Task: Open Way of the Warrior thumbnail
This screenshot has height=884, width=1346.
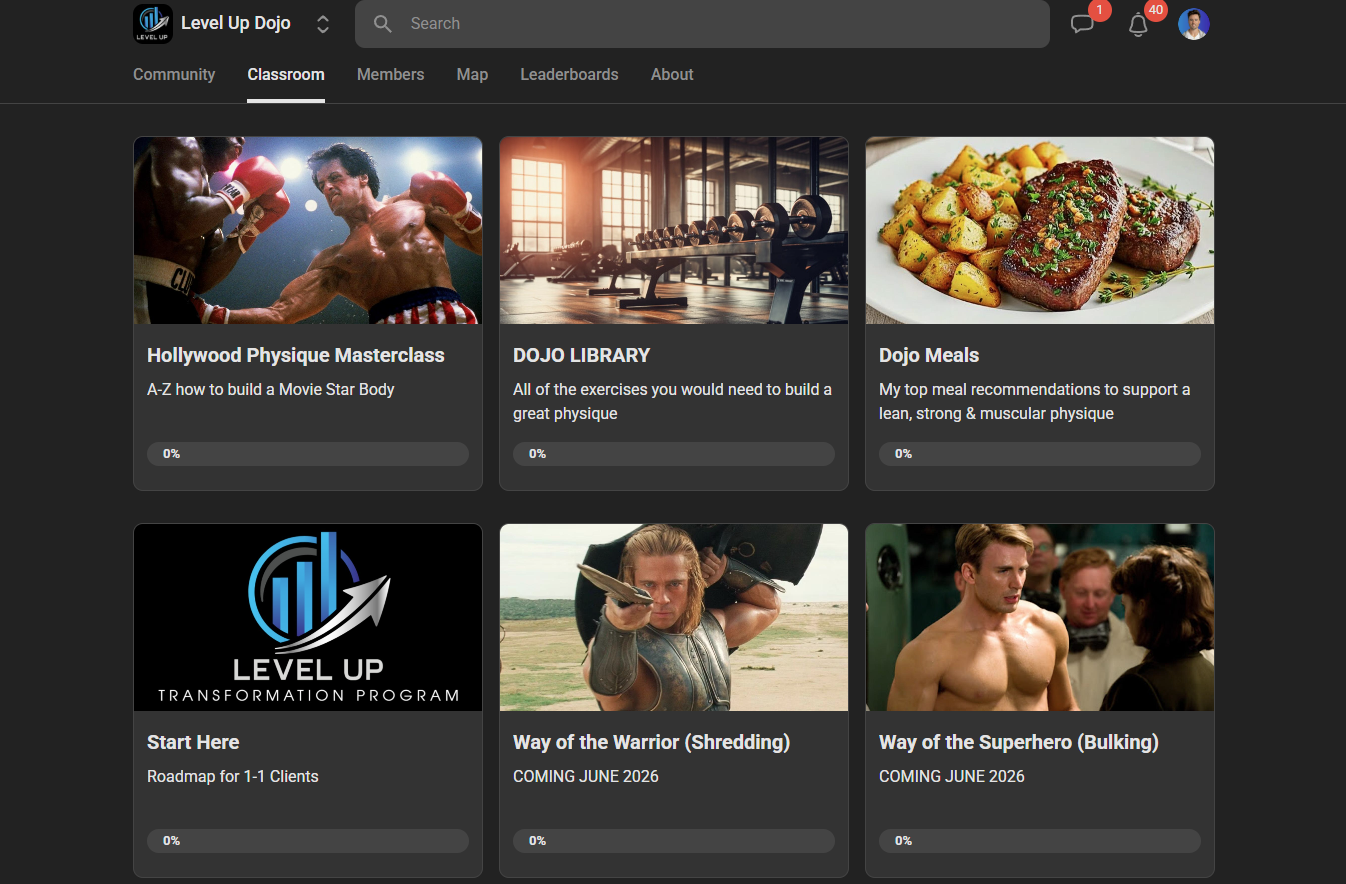Action: pos(674,617)
